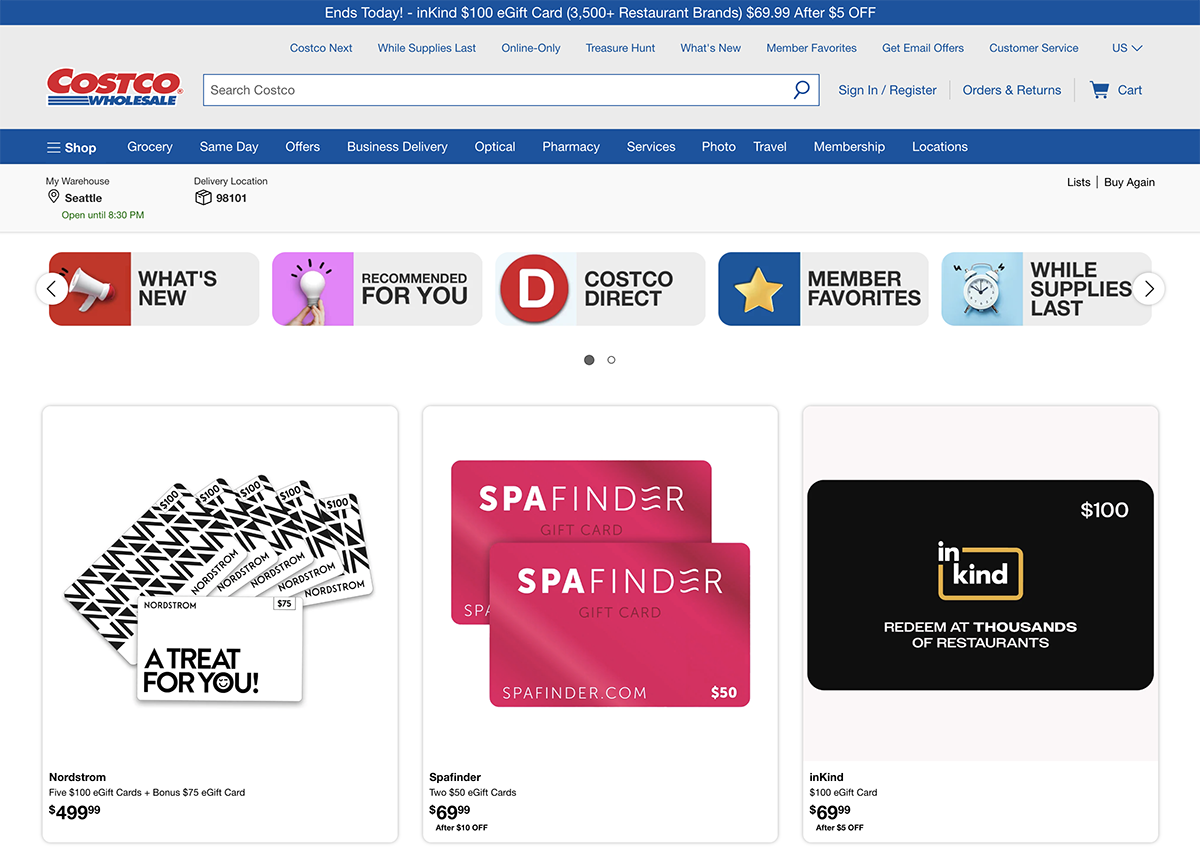The image size is (1200, 865).
Task: Open the top-bar Member Favorites link
Action: (812, 48)
